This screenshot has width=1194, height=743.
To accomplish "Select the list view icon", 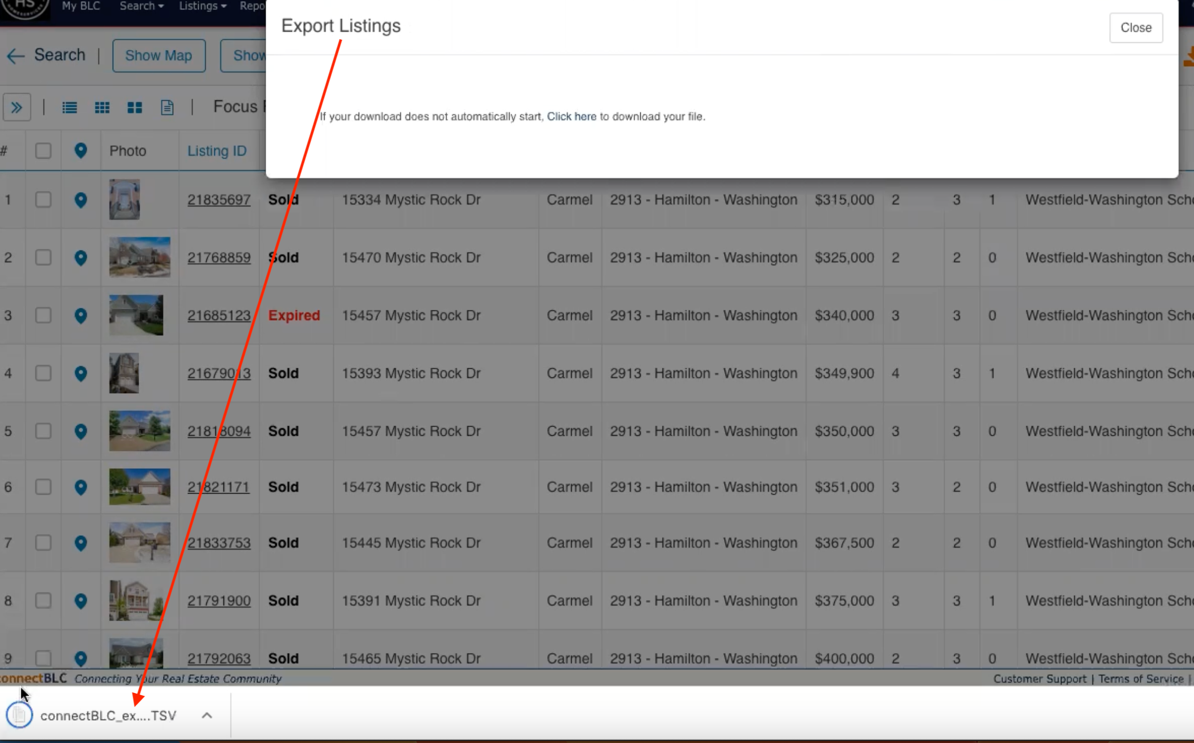I will (x=68, y=107).
